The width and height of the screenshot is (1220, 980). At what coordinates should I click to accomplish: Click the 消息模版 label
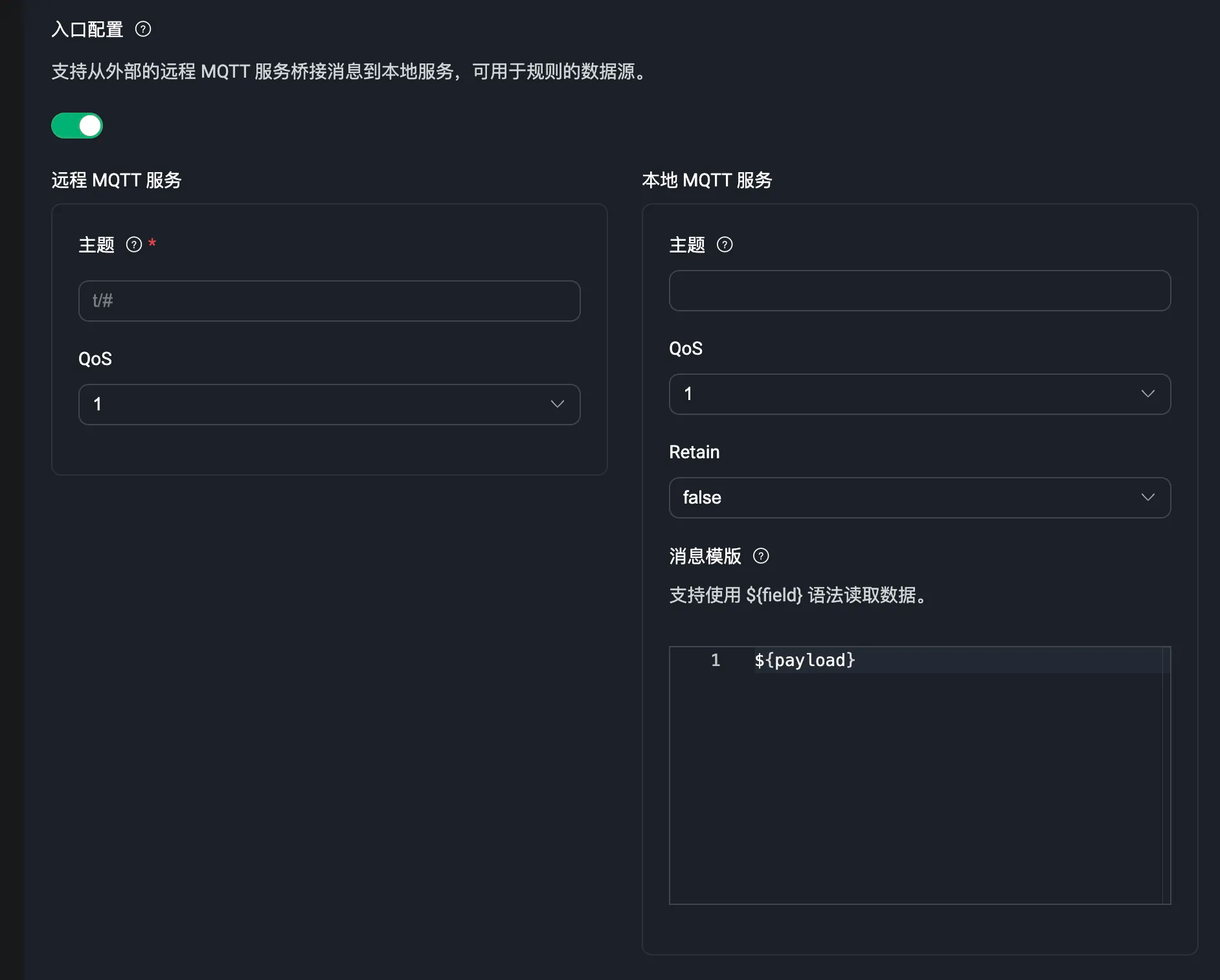pos(705,556)
